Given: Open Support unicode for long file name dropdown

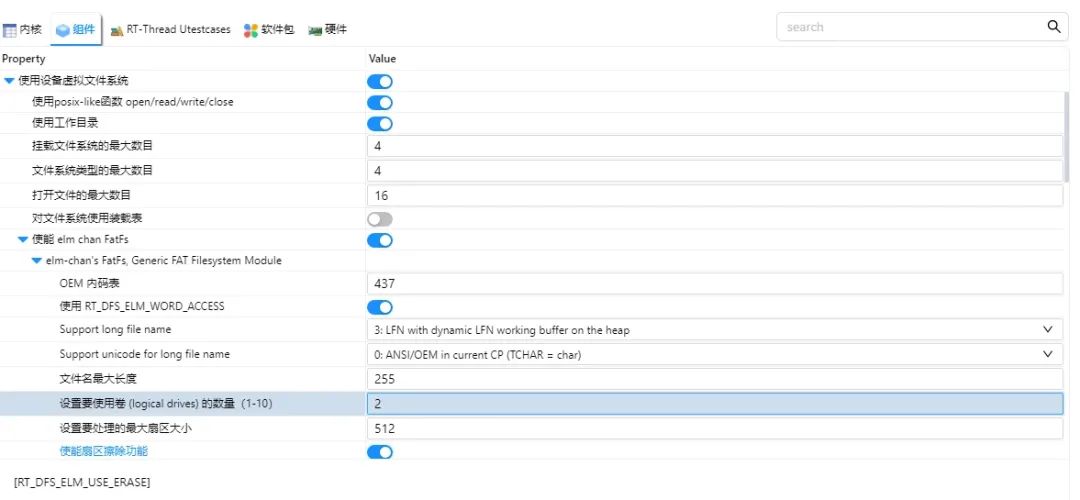Looking at the screenshot, I should click(714, 355).
